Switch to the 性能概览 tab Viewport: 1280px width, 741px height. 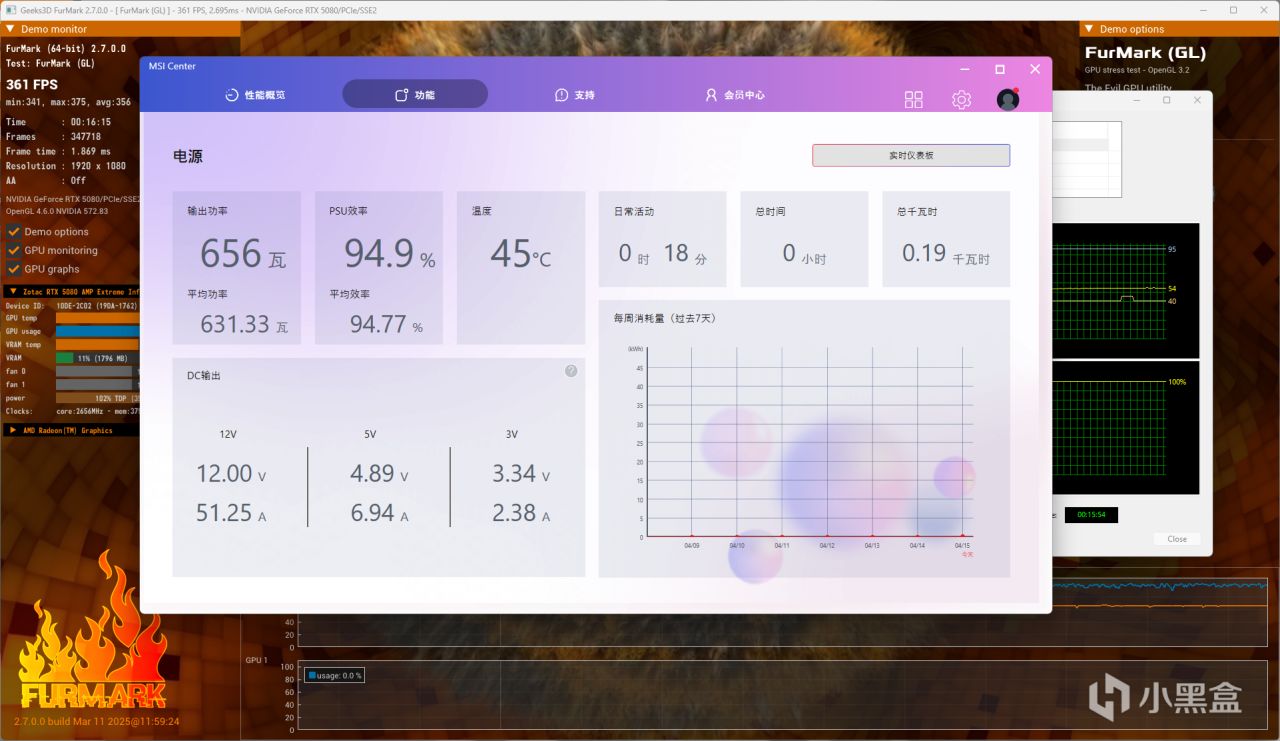(255, 95)
